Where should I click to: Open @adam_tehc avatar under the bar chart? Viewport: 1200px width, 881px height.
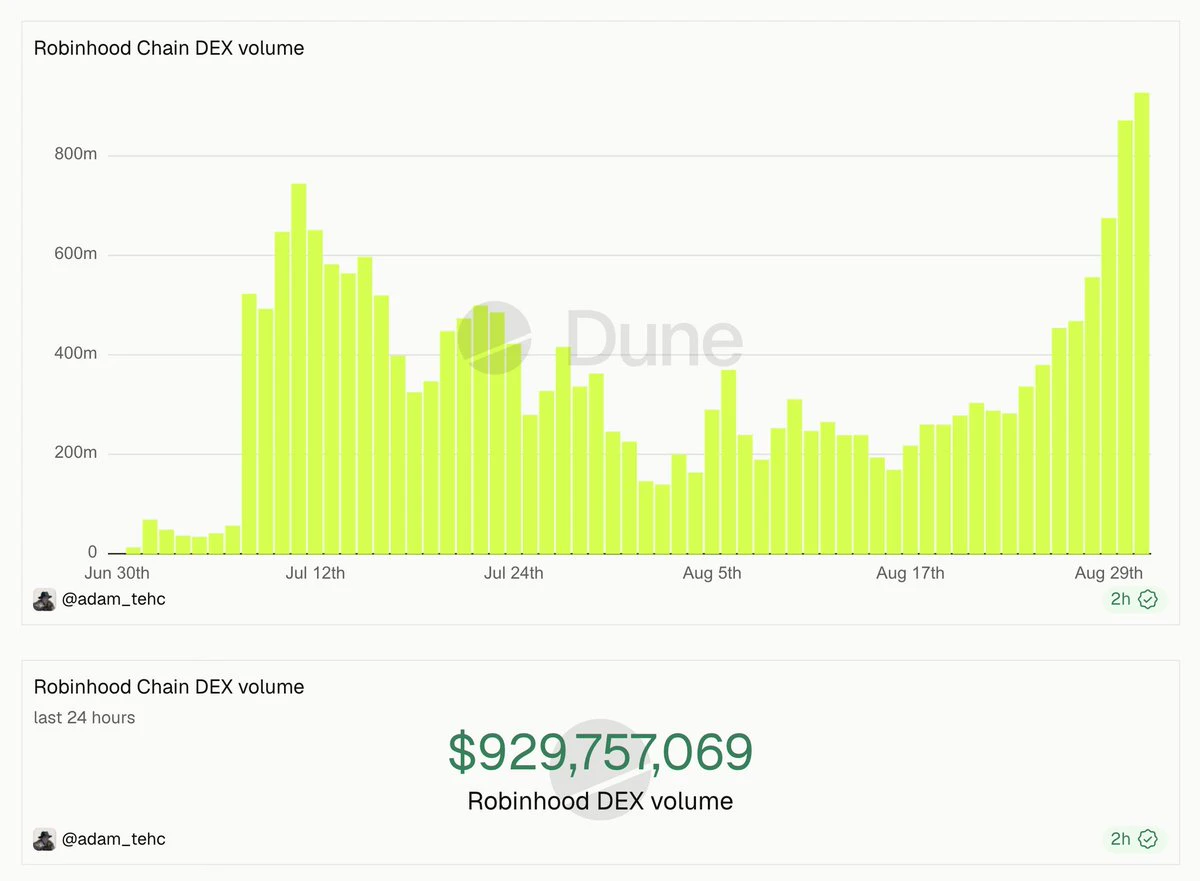tap(44, 600)
